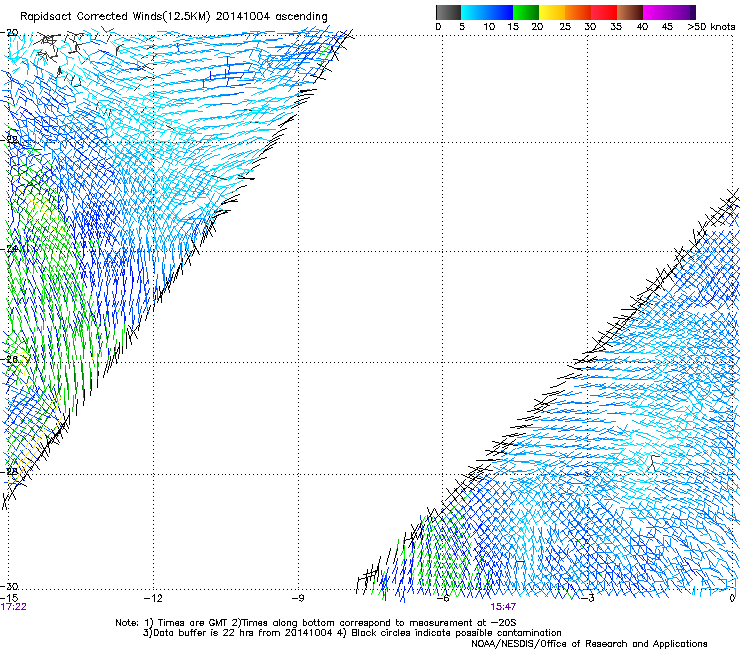Click the 'Data buffer is 22 hrs' note
This screenshot has height=650, width=740.
352,633
